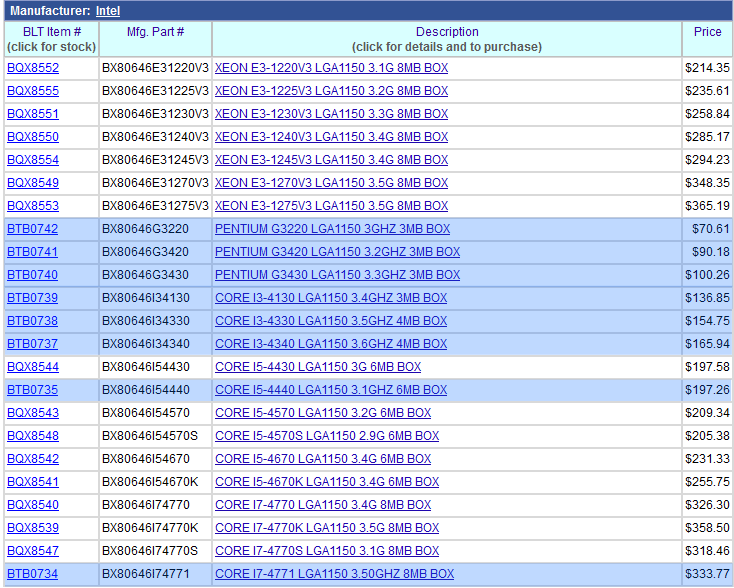The image size is (734, 588).
Task: Check stock for item BTB0734
Action: tap(32, 573)
